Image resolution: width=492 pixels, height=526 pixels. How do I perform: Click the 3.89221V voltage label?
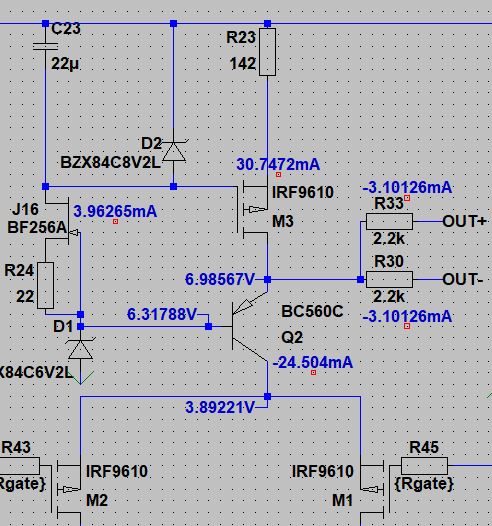coord(220,407)
